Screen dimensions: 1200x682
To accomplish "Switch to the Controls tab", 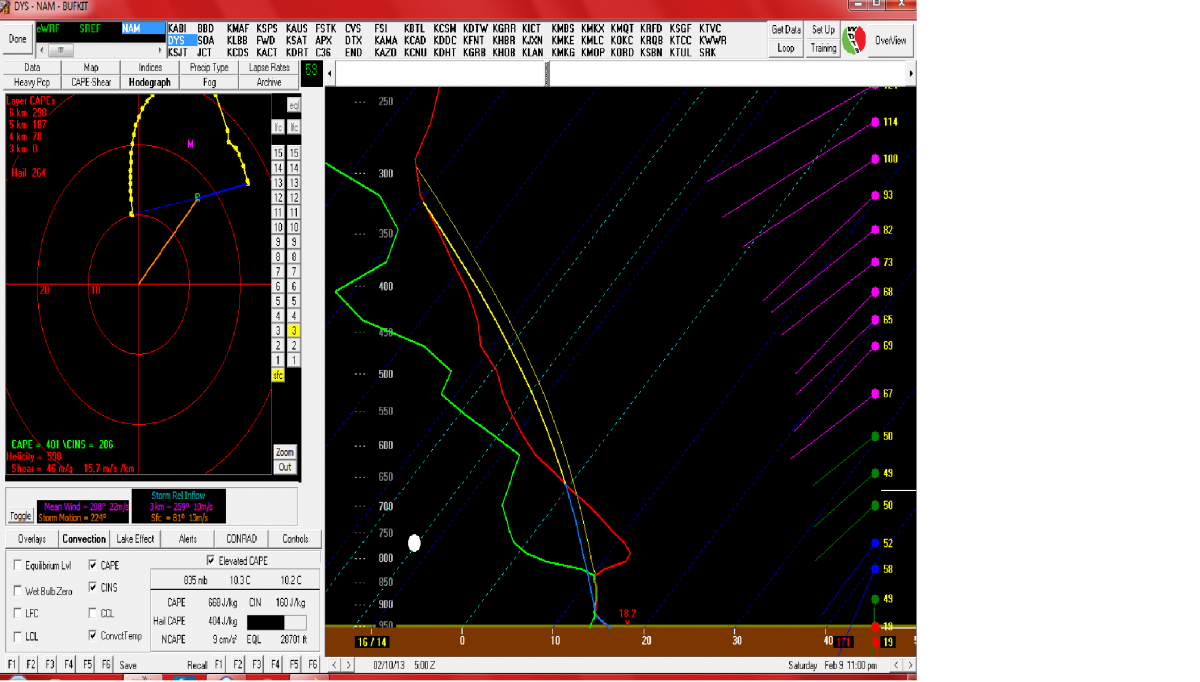I will pyautogui.click(x=295, y=539).
